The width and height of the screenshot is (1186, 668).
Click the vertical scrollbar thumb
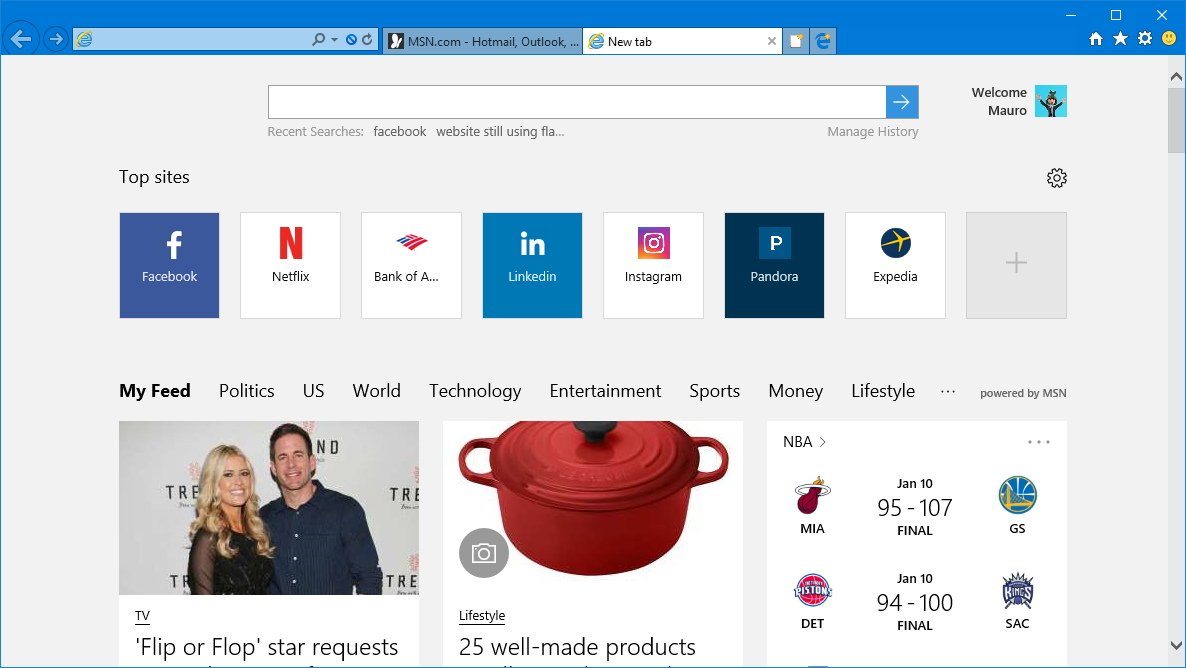(1176, 120)
